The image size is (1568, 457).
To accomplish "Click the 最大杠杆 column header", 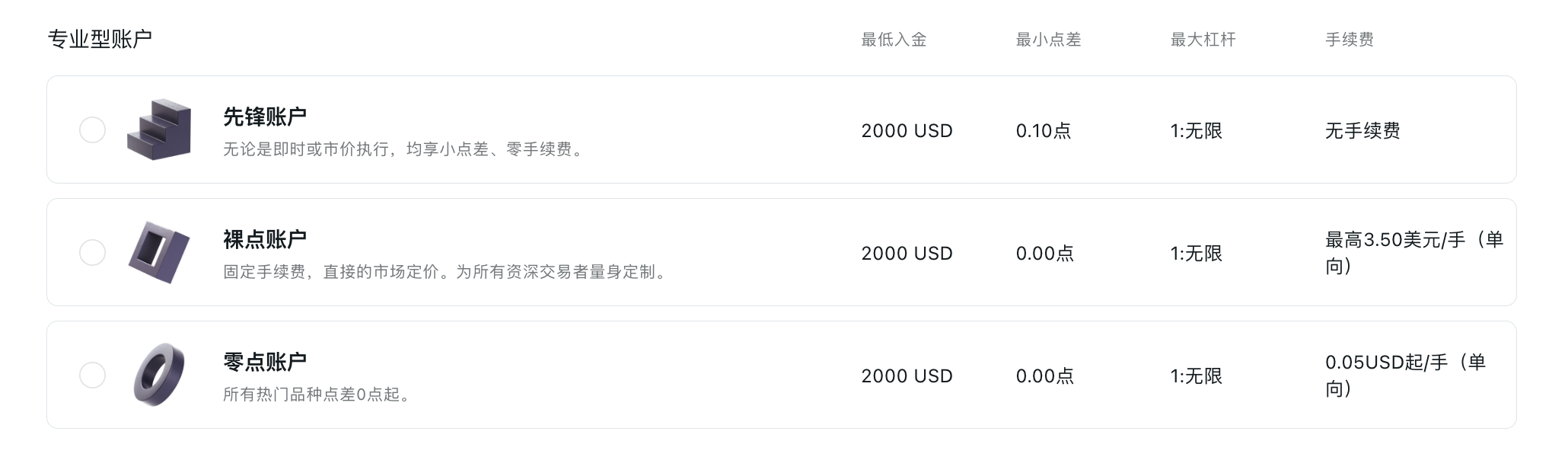I will tap(1203, 40).
